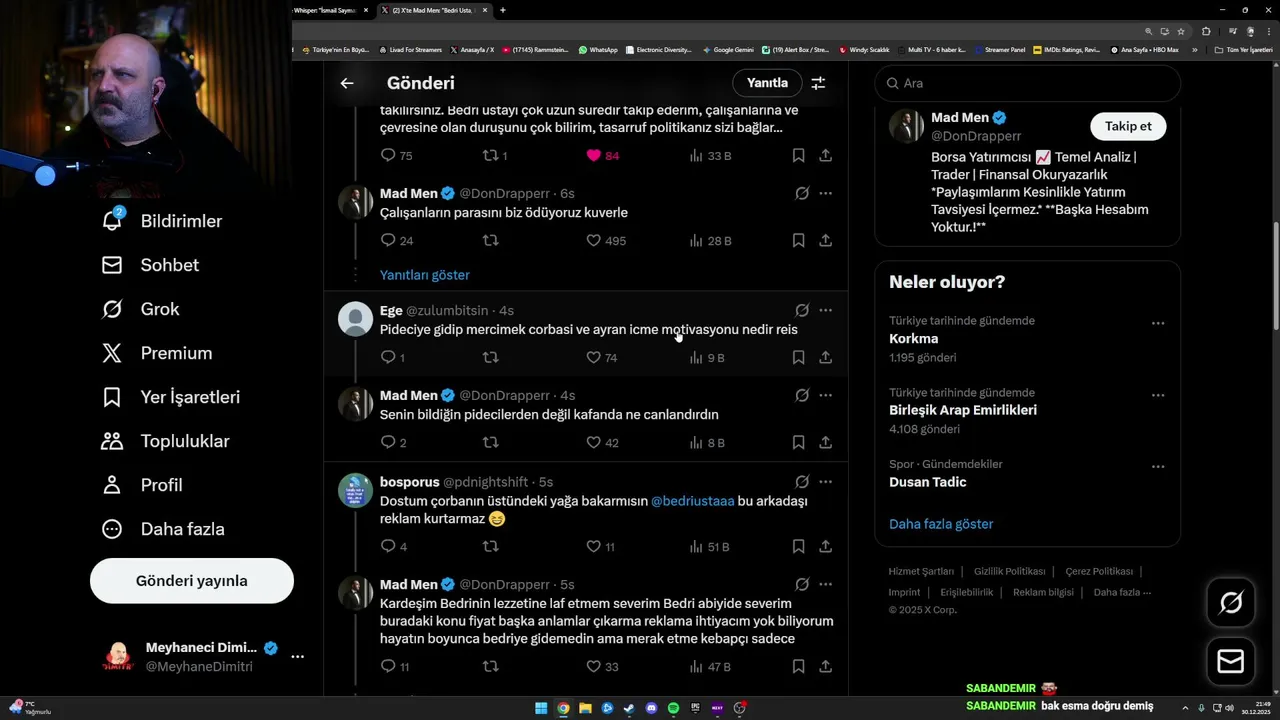
Task: Like bosporus's reply showing 11 likes
Action: (601, 547)
